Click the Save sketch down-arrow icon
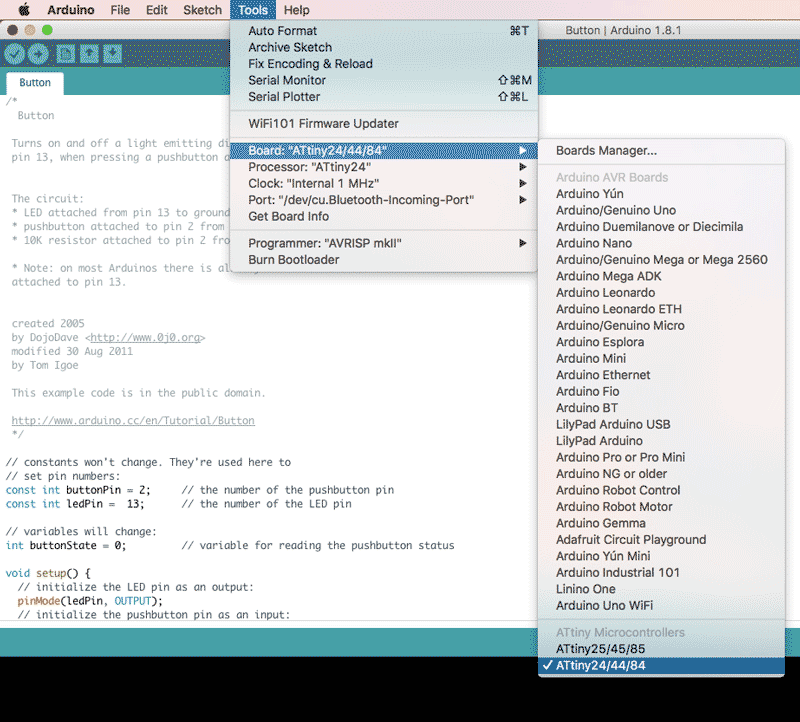 click(113, 54)
